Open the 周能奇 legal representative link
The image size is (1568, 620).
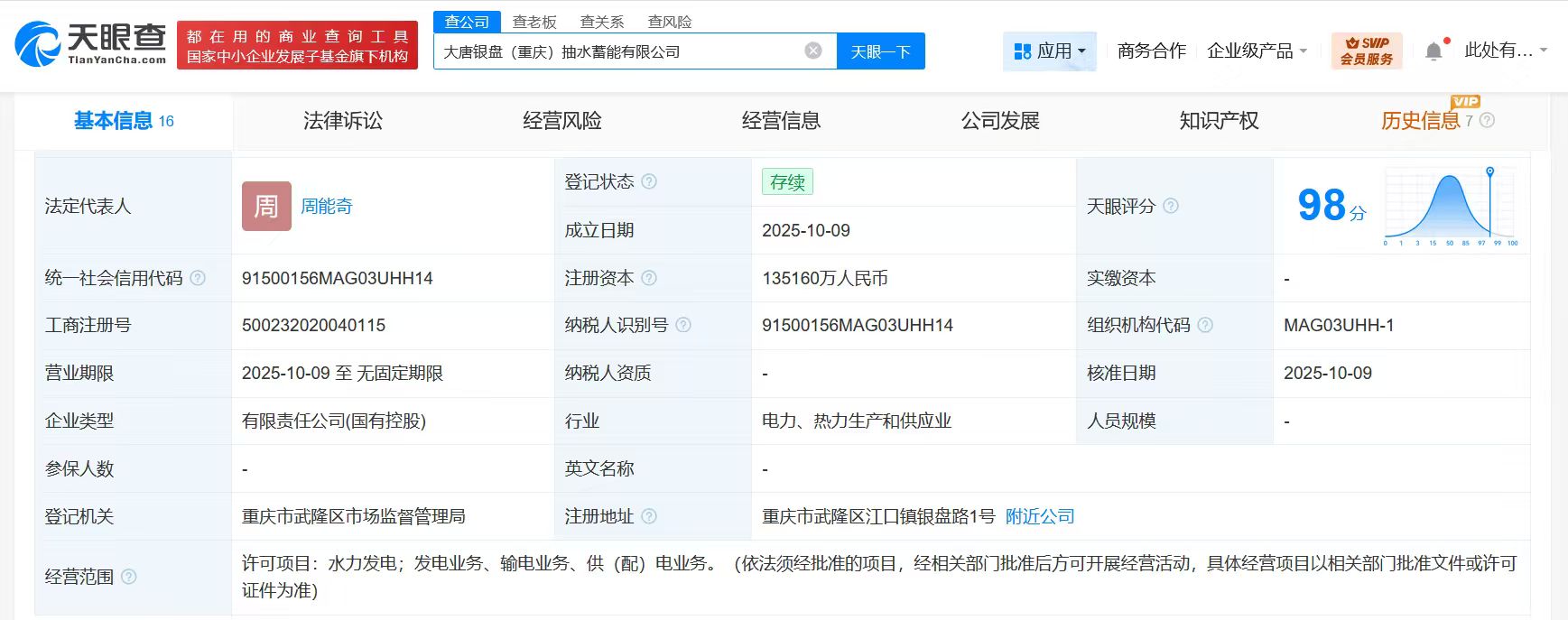[327, 207]
